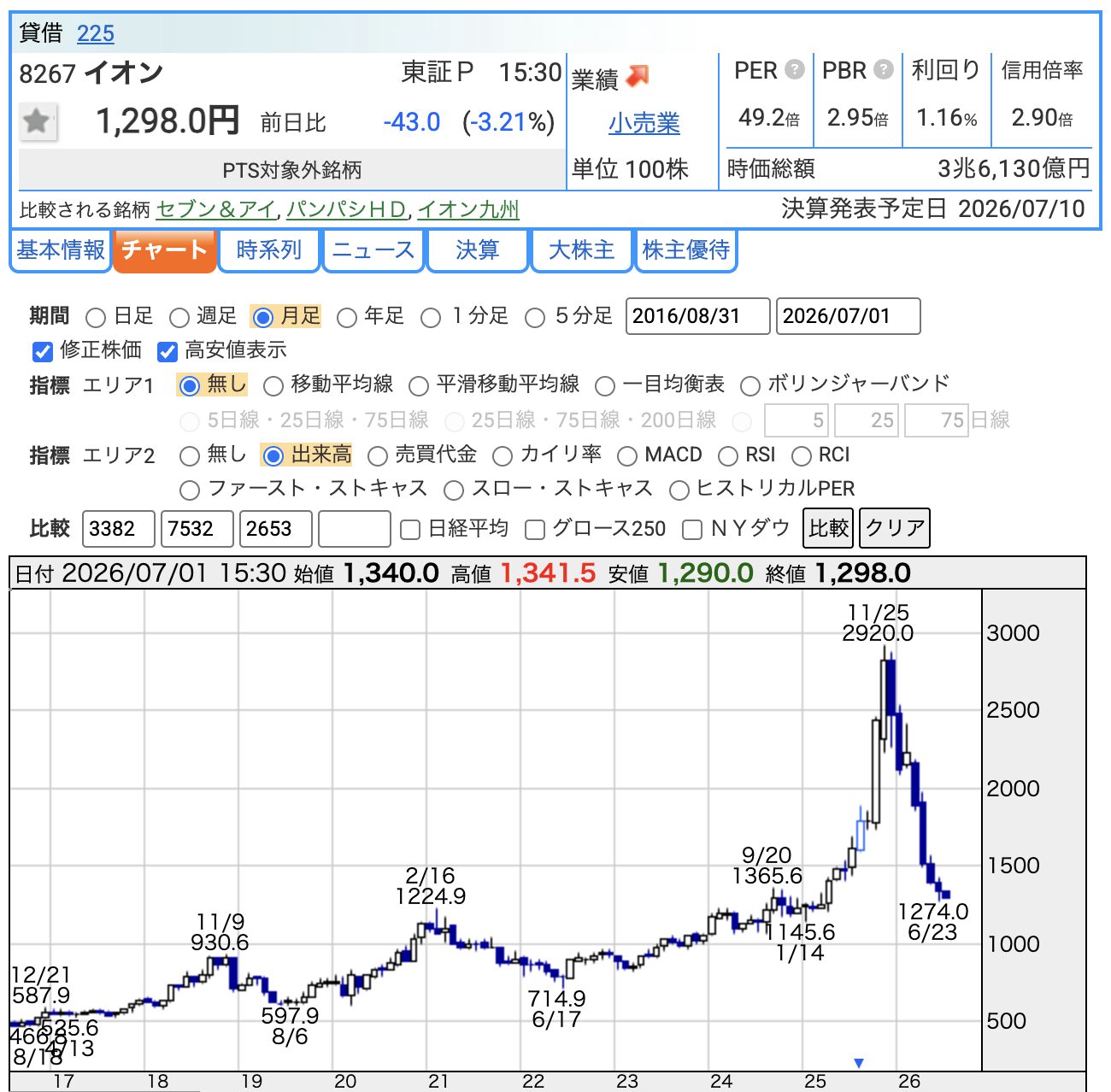The image size is (1111, 1092).
Task: Switch to the 時系列 tab
Action: pyautogui.click(x=269, y=250)
